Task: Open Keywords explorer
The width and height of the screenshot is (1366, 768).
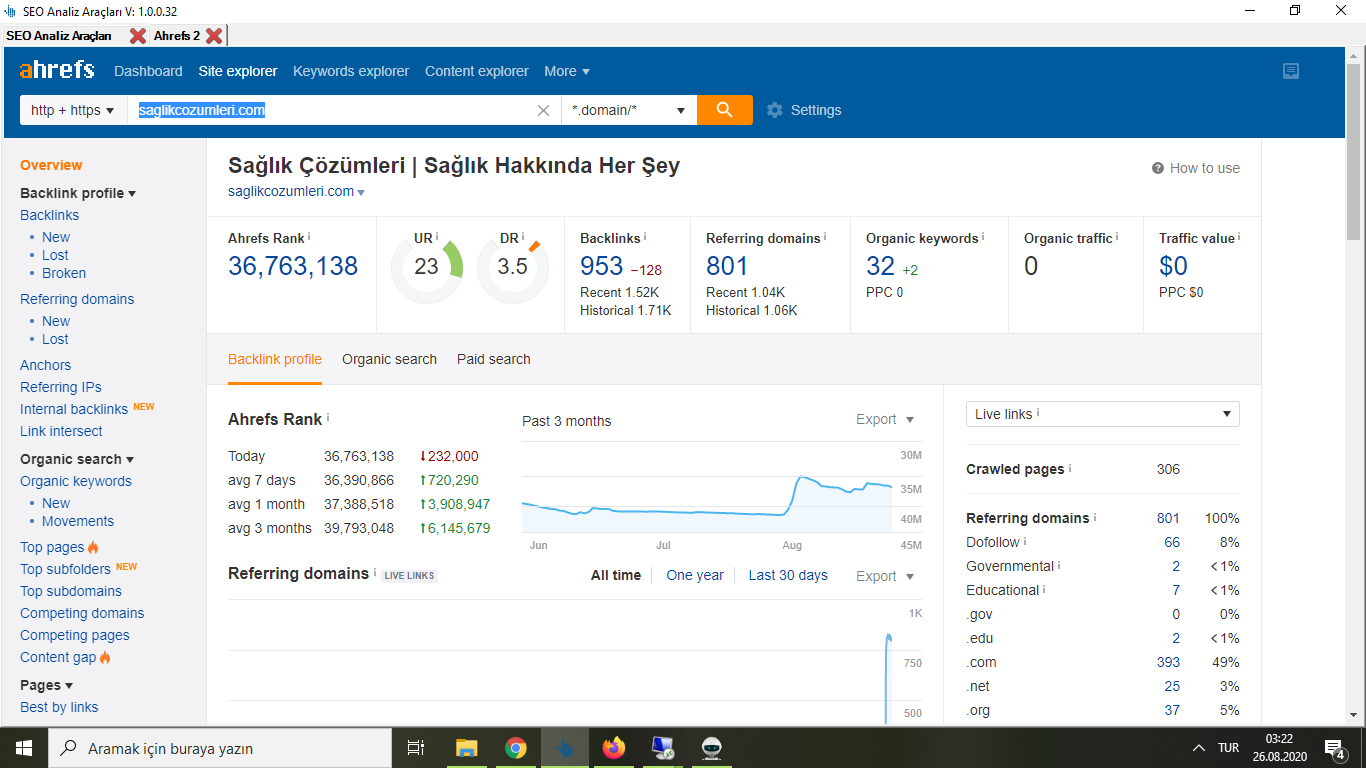Action: tap(351, 71)
